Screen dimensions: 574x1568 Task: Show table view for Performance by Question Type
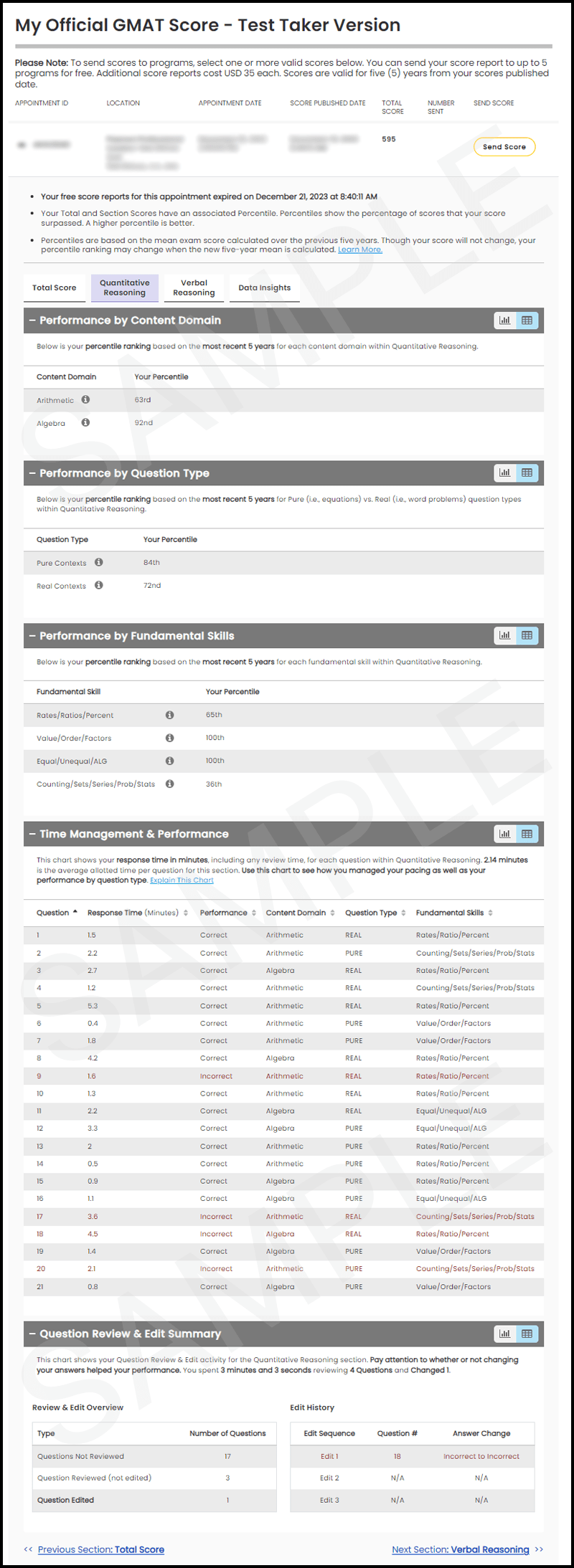pyautogui.click(x=527, y=473)
